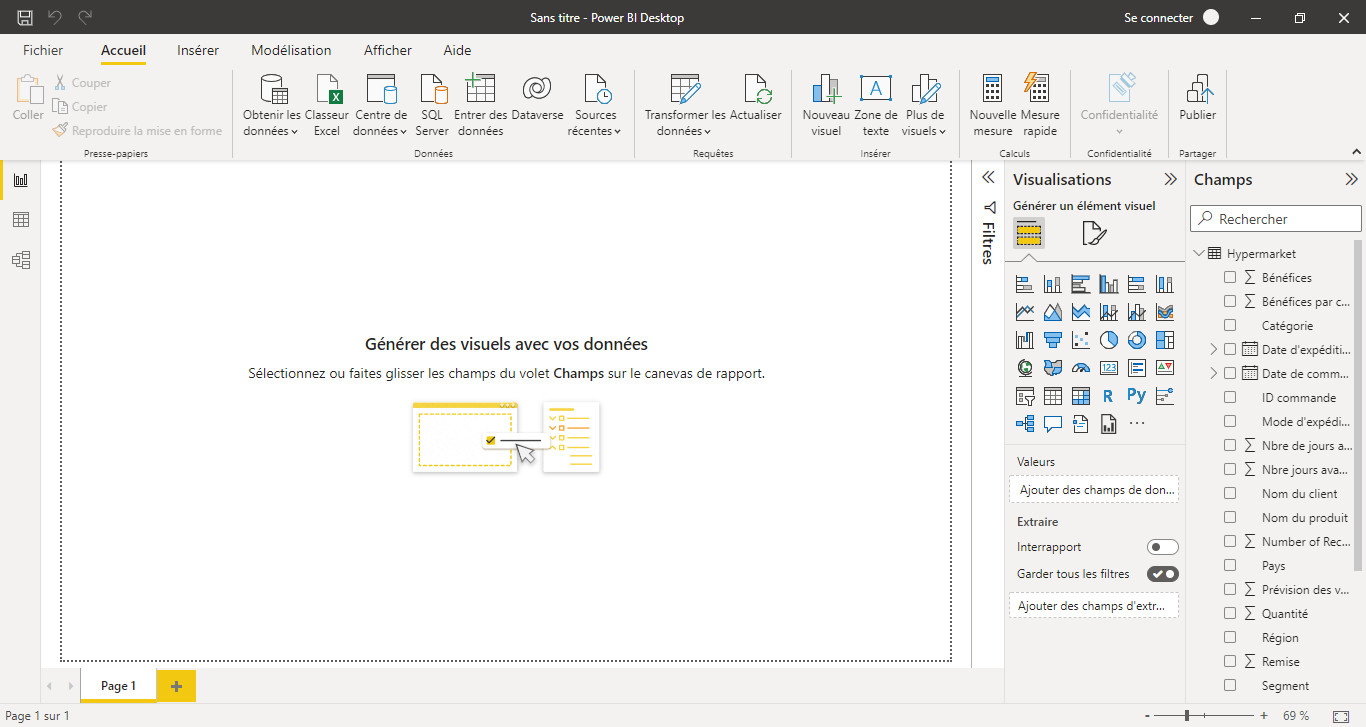
Task: Add the card visual showing 123
Action: [x=1108, y=368]
